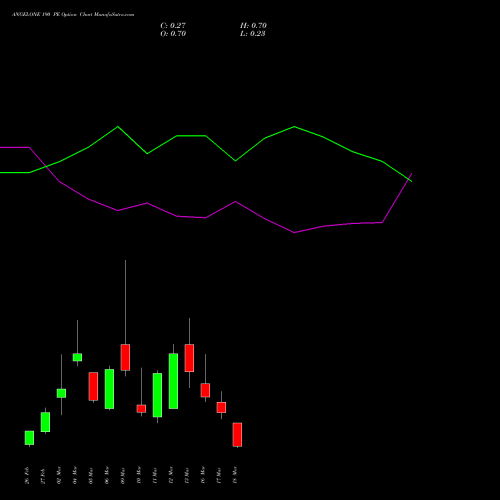The image size is (500, 500).
Task: Select the 06 Mar date label
Action: click(x=107, y=475)
